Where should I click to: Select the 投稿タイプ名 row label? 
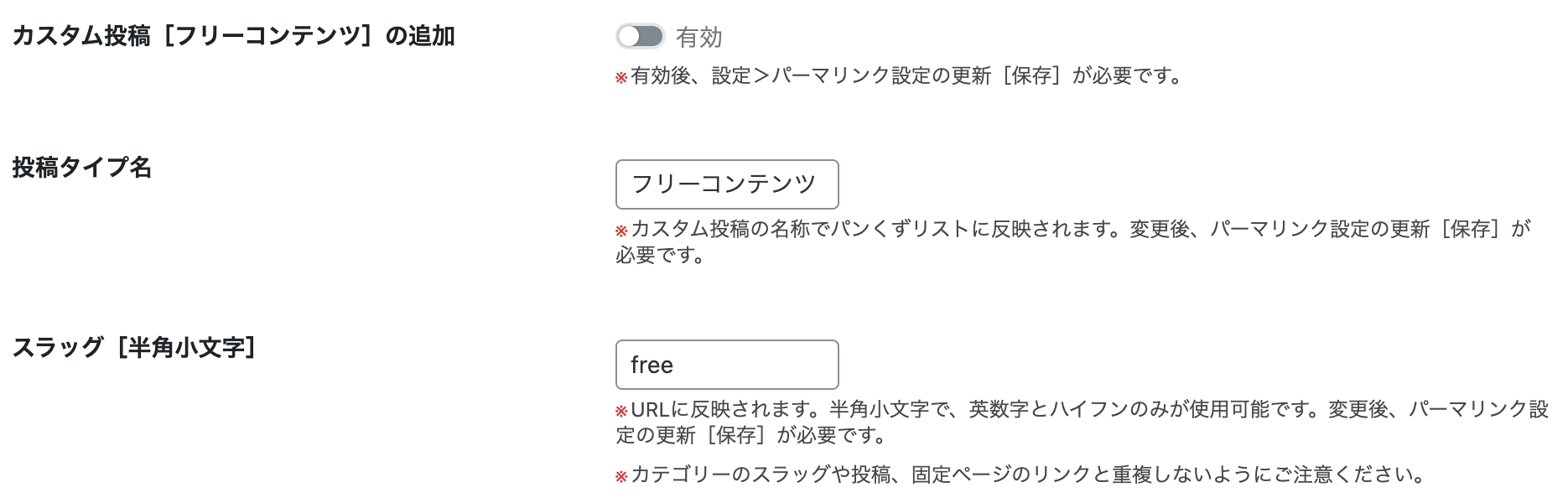[x=82, y=168]
